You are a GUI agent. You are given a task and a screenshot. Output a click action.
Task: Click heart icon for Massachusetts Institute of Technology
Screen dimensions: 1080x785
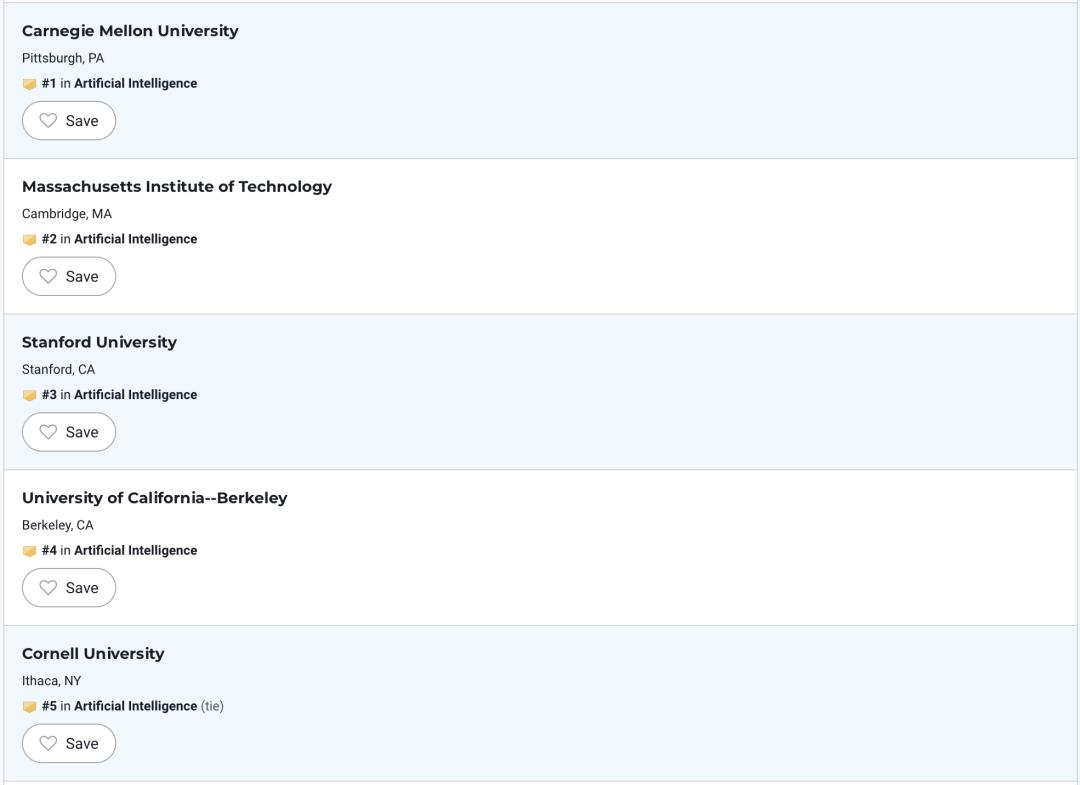(48, 276)
